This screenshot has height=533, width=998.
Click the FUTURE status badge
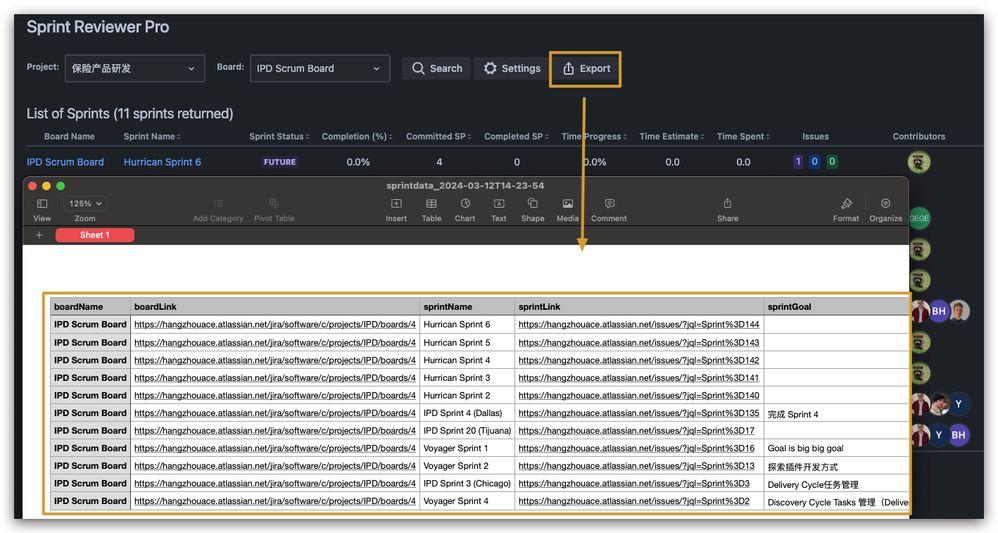coord(279,162)
